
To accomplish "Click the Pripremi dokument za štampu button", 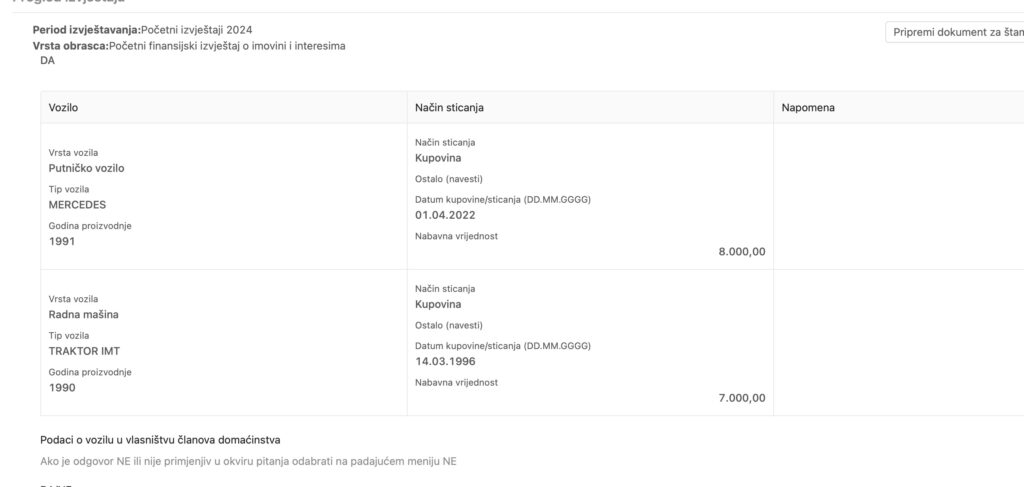I will point(955,32).
